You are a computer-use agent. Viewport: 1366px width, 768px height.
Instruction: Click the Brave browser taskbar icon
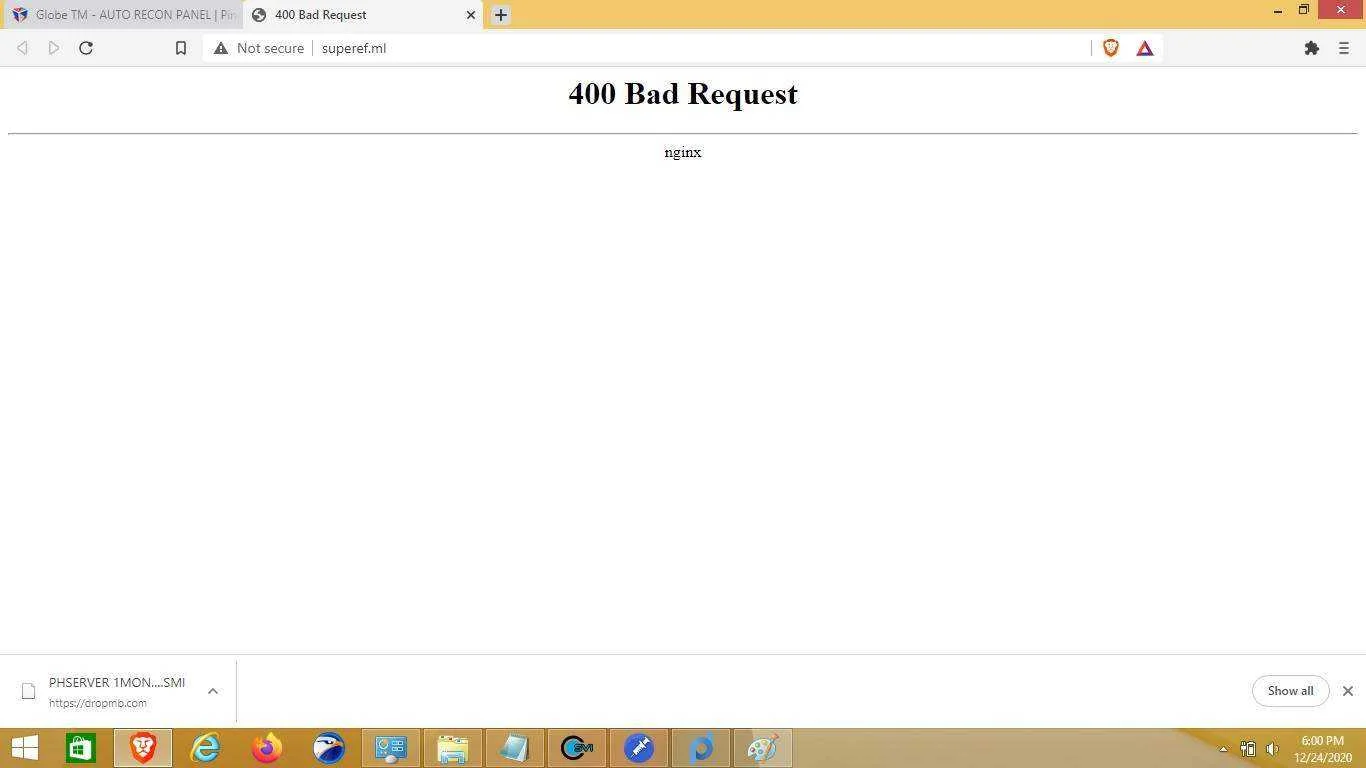click(142, 748)
